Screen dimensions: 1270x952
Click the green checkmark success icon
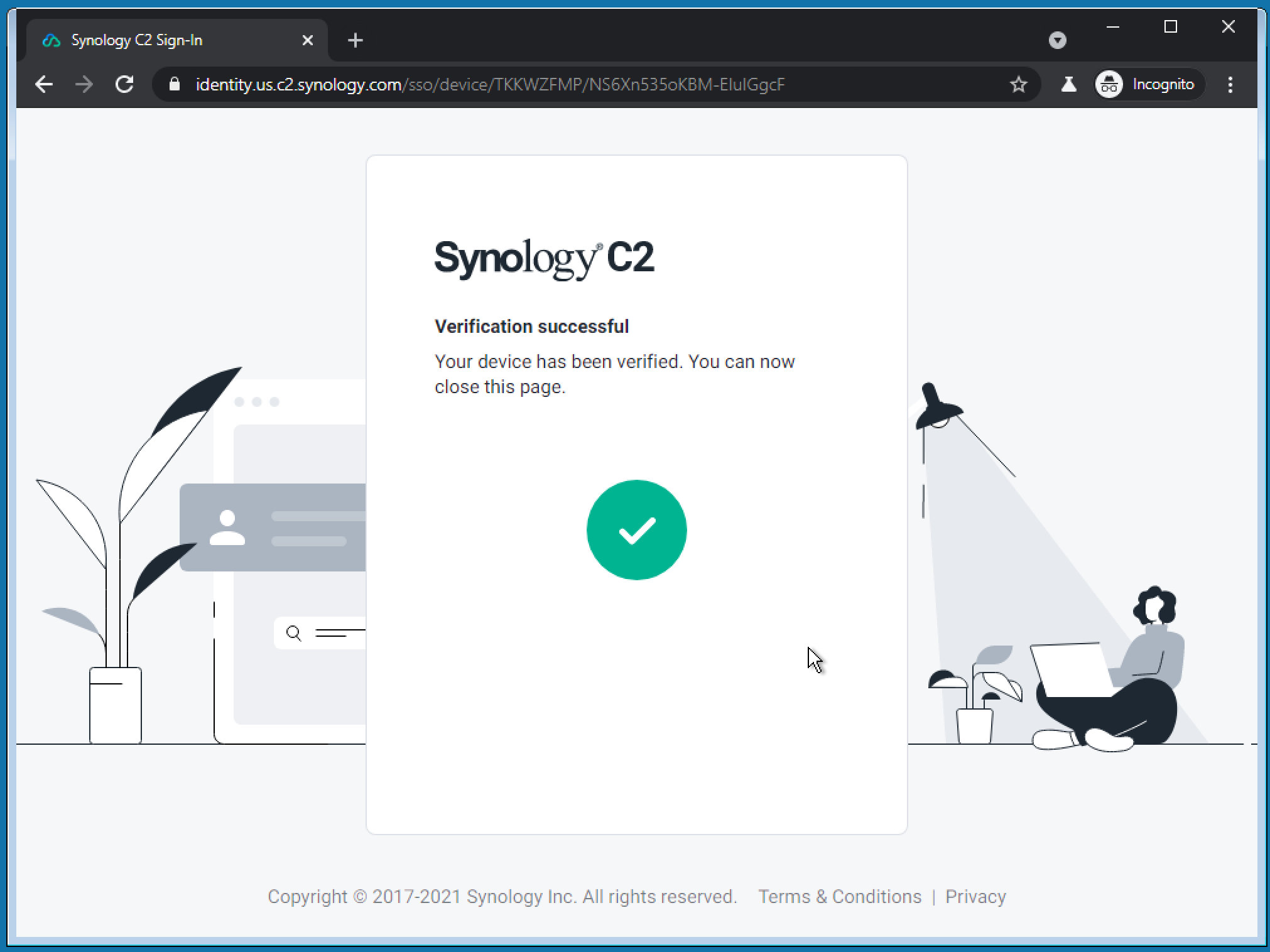coord(637,530)
